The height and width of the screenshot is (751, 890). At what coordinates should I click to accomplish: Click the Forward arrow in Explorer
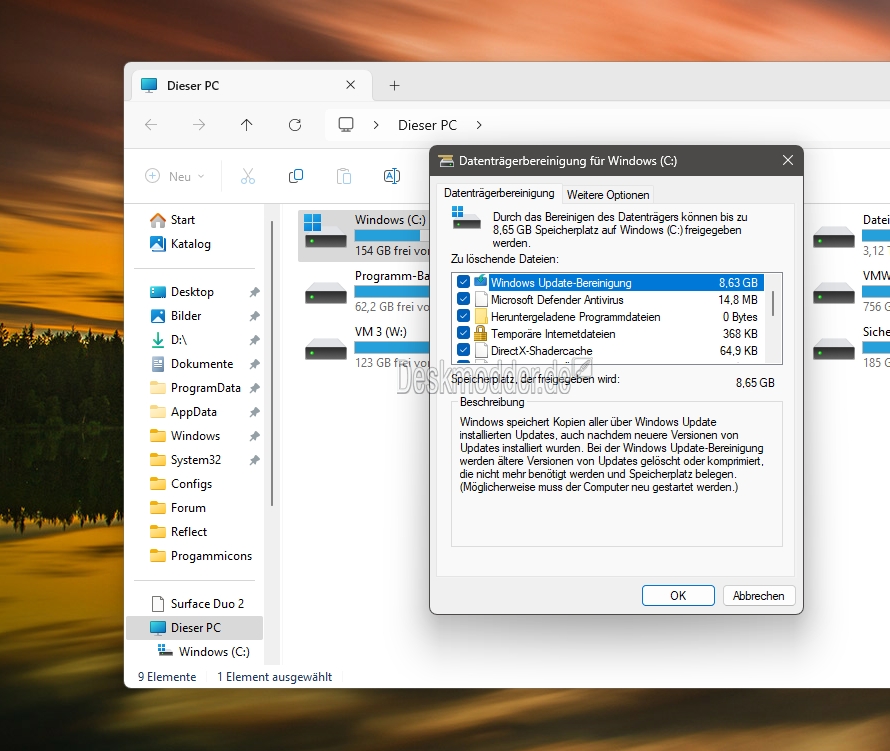[x=199, y=125]
